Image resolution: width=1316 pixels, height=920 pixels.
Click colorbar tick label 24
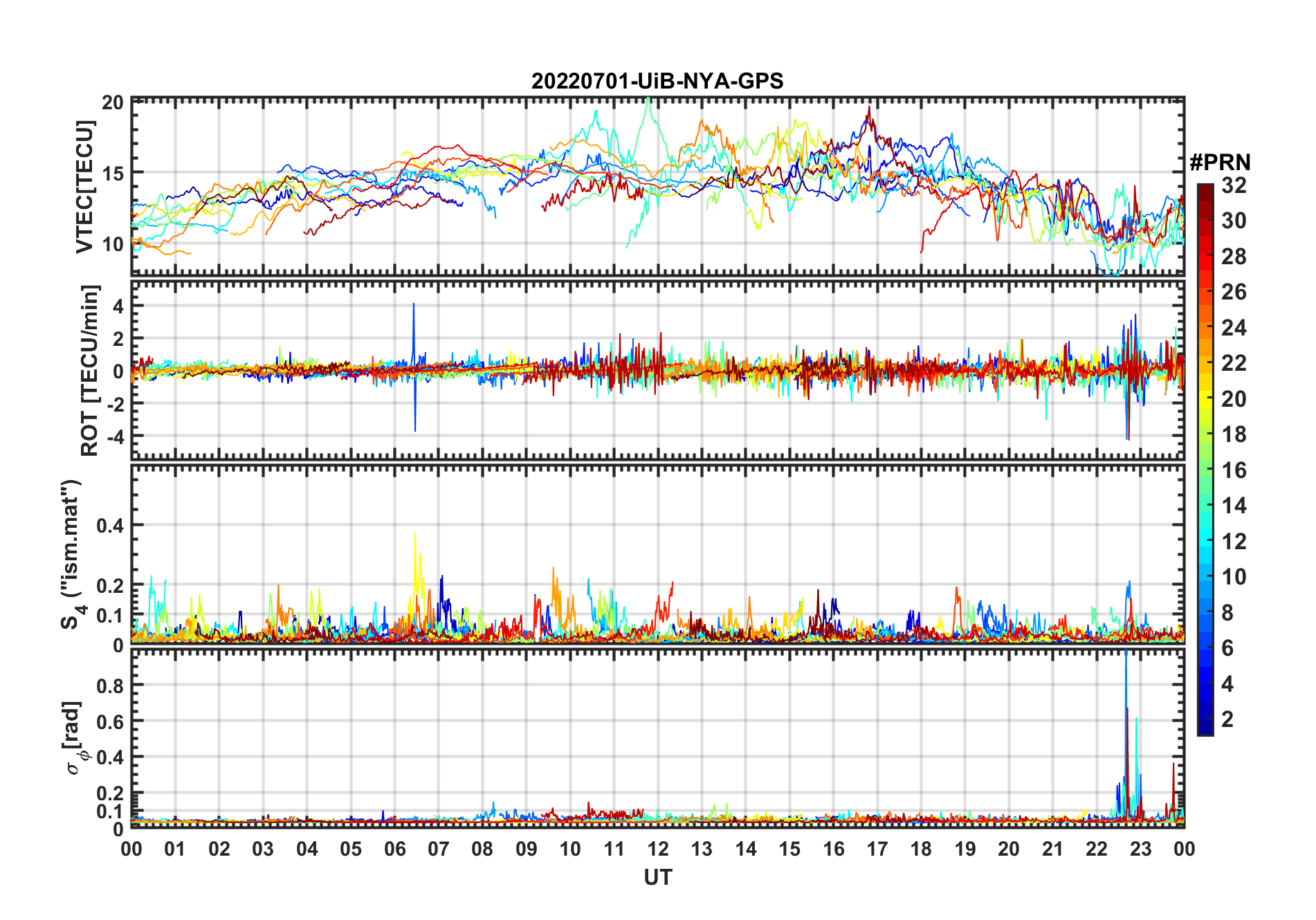click(1234, 328)
